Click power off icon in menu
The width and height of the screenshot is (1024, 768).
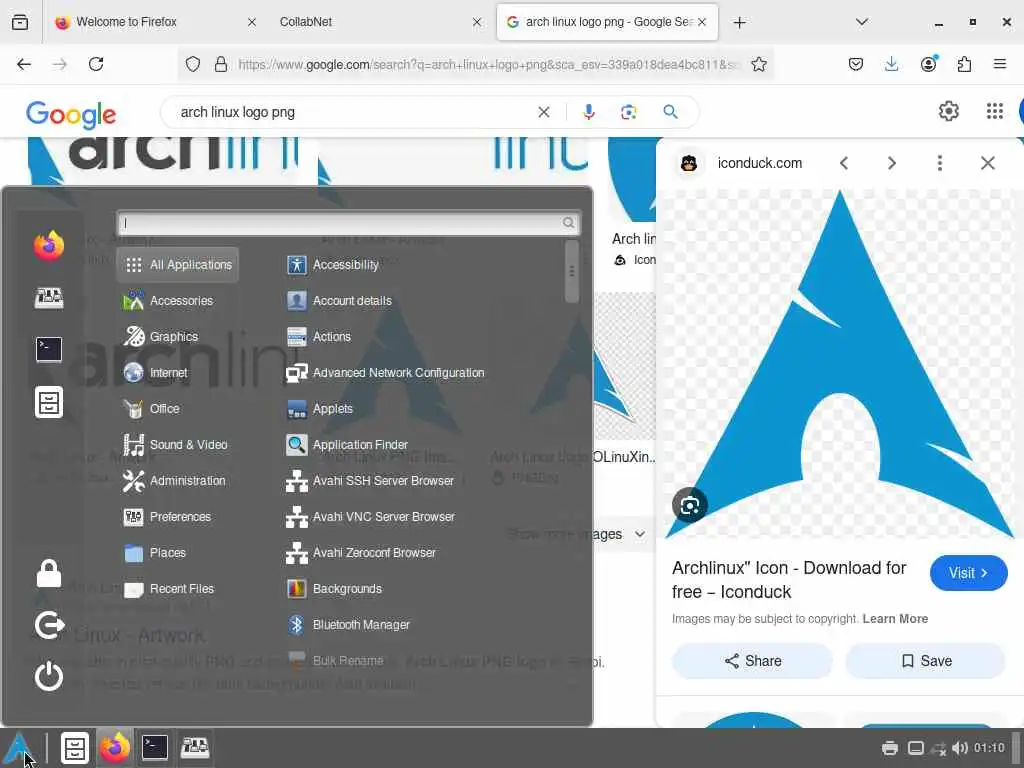point(49,676)
